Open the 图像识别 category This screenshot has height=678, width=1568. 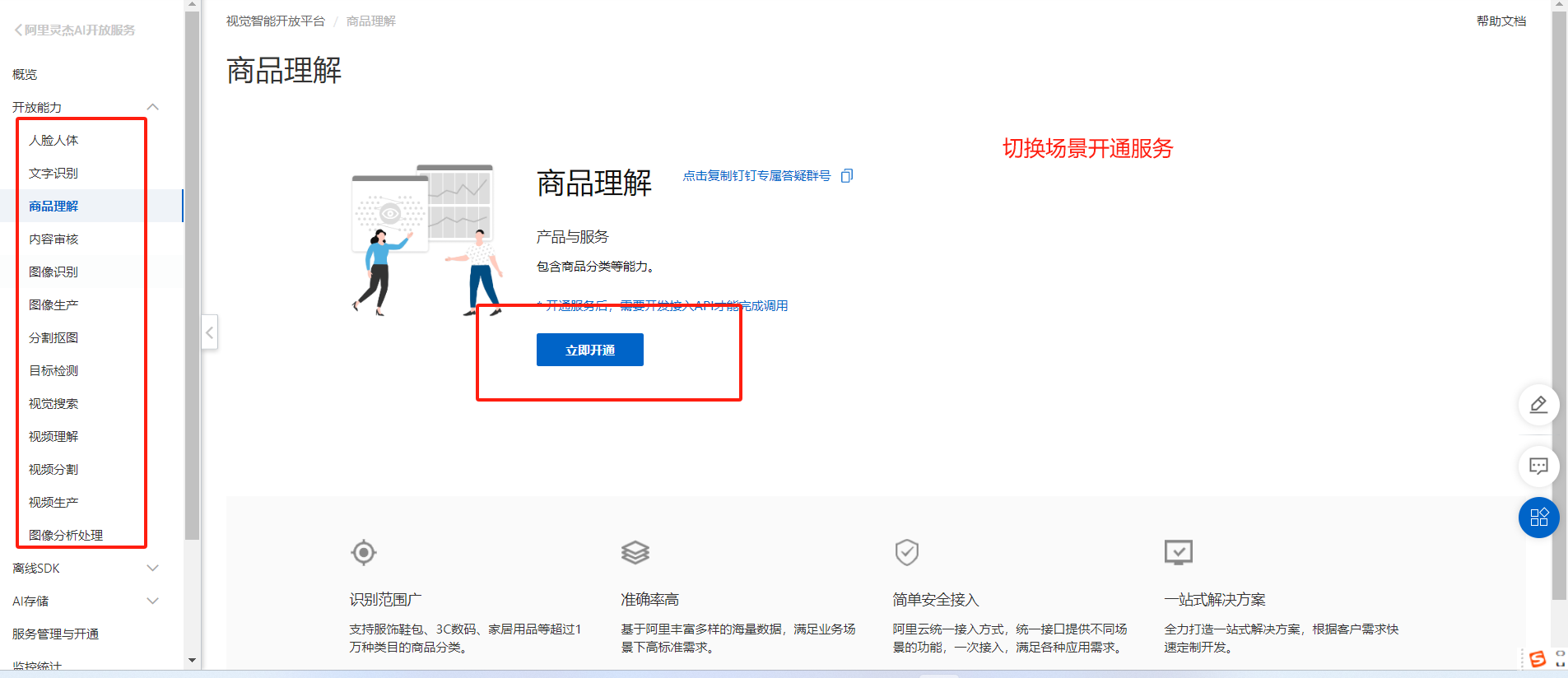pos(54,272)
